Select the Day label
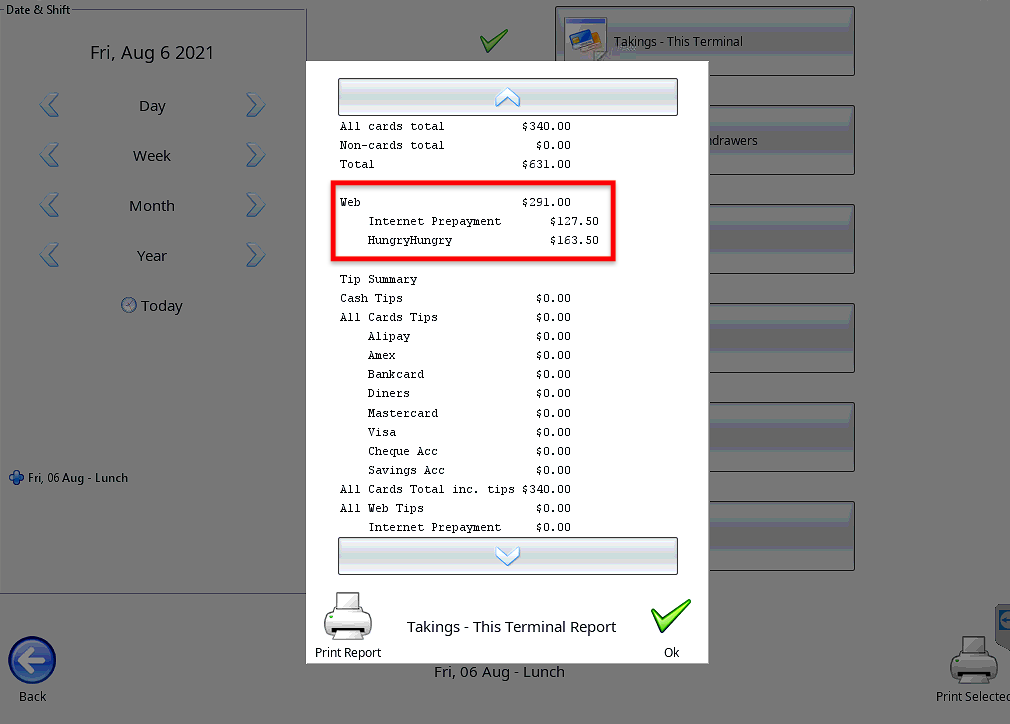 click(152, 106)
